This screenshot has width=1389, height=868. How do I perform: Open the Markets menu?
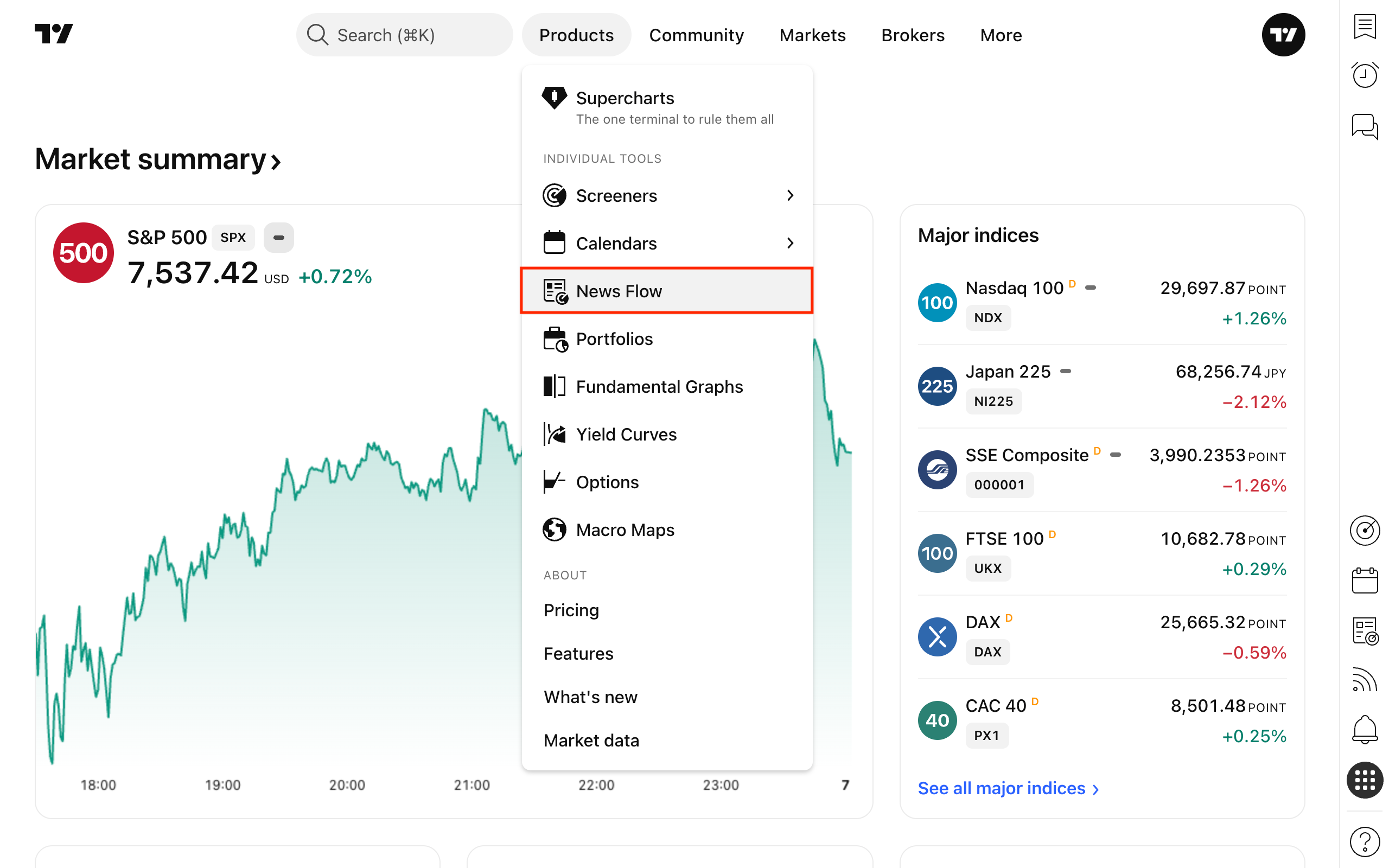[812, 35]
